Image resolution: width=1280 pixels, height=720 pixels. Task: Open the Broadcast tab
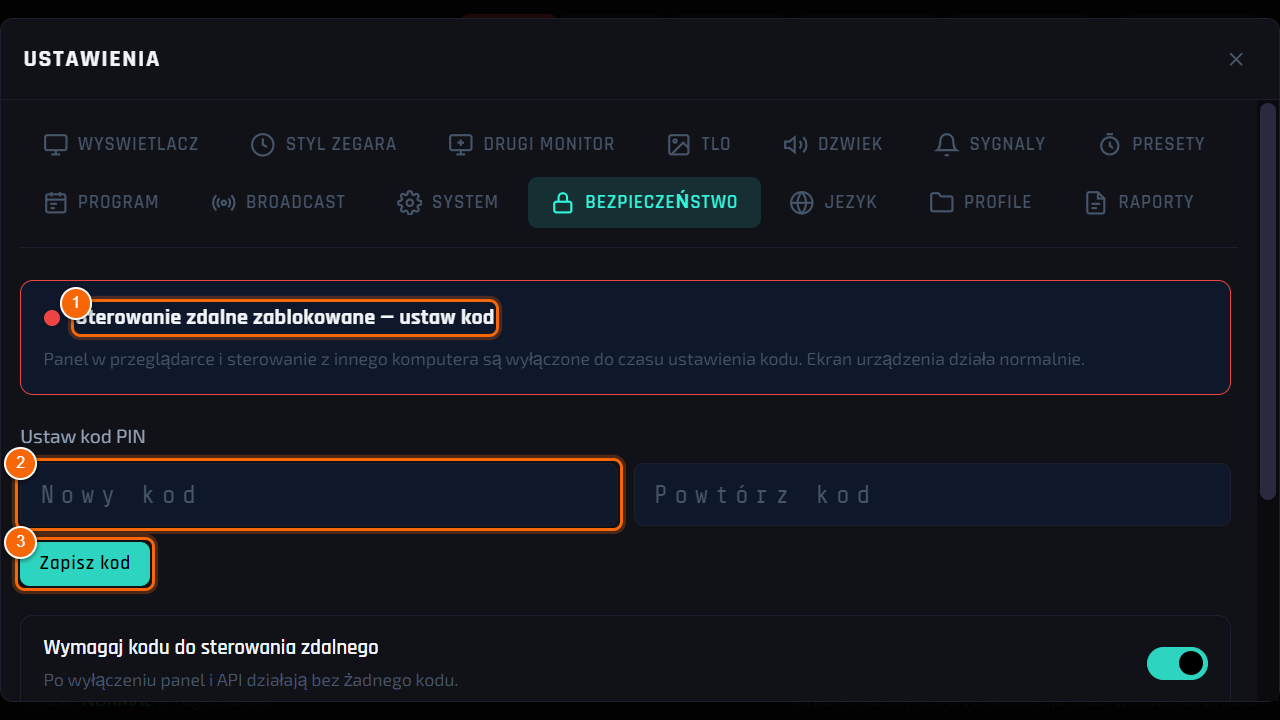click(x=279, y=202)
